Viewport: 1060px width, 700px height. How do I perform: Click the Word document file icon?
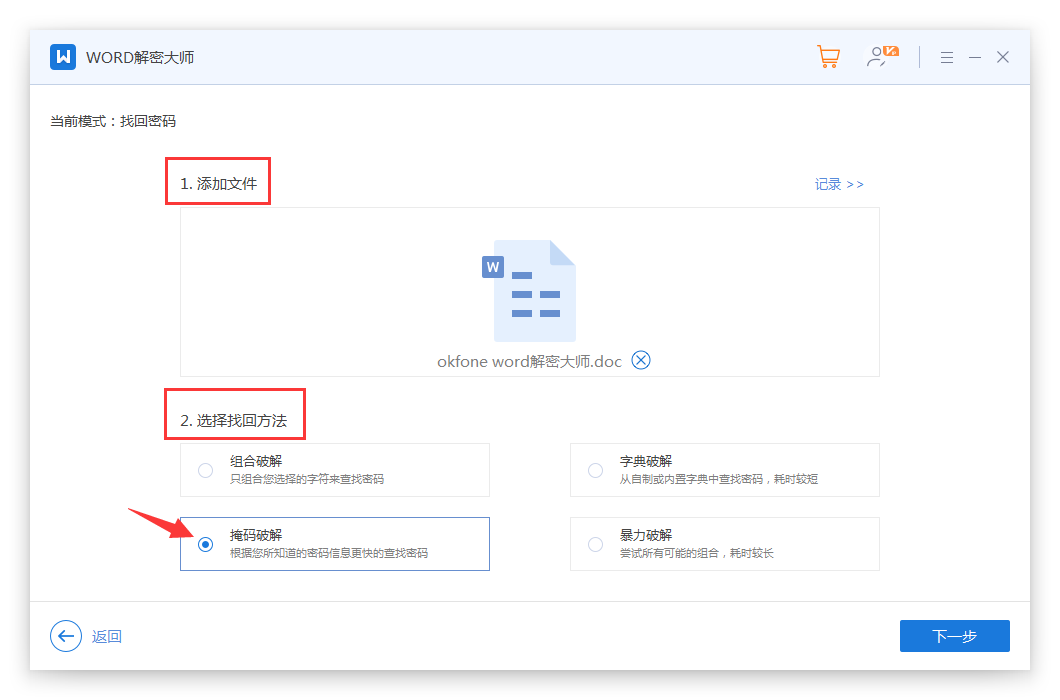click(x=529, y=291)
